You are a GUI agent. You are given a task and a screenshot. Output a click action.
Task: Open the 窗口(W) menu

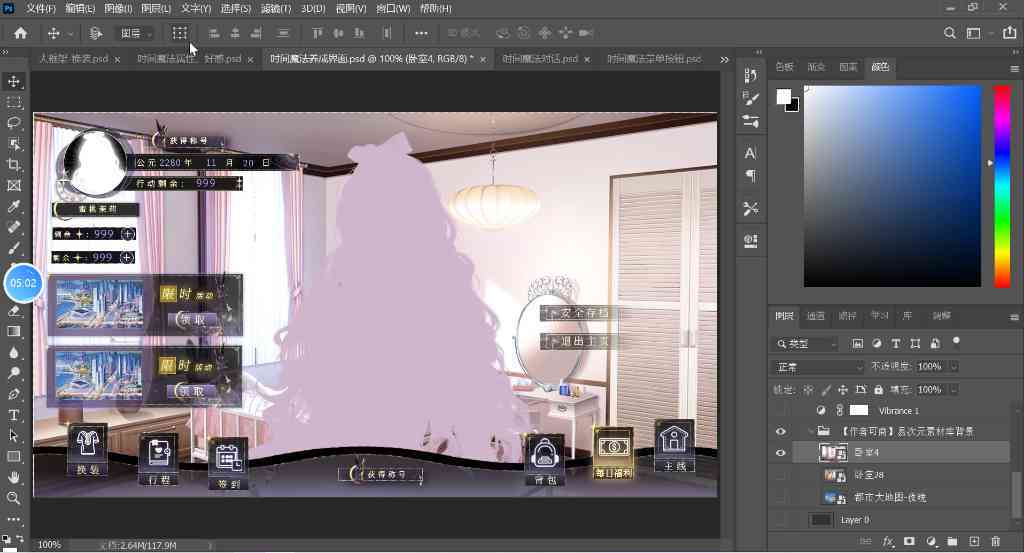tap(394, 8)
